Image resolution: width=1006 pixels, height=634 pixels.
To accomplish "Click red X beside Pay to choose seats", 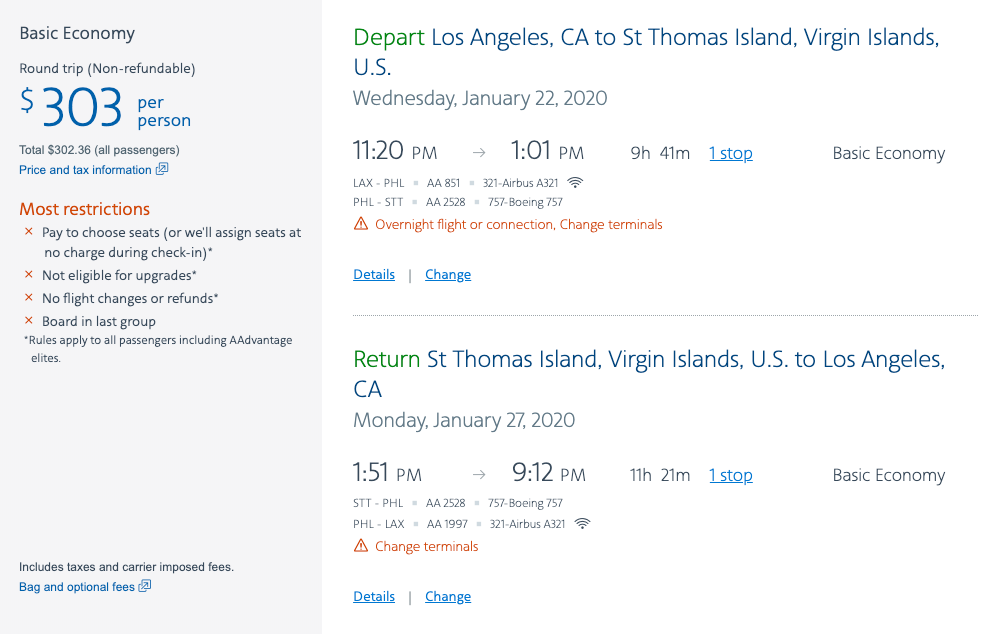I will click(29, 232).
